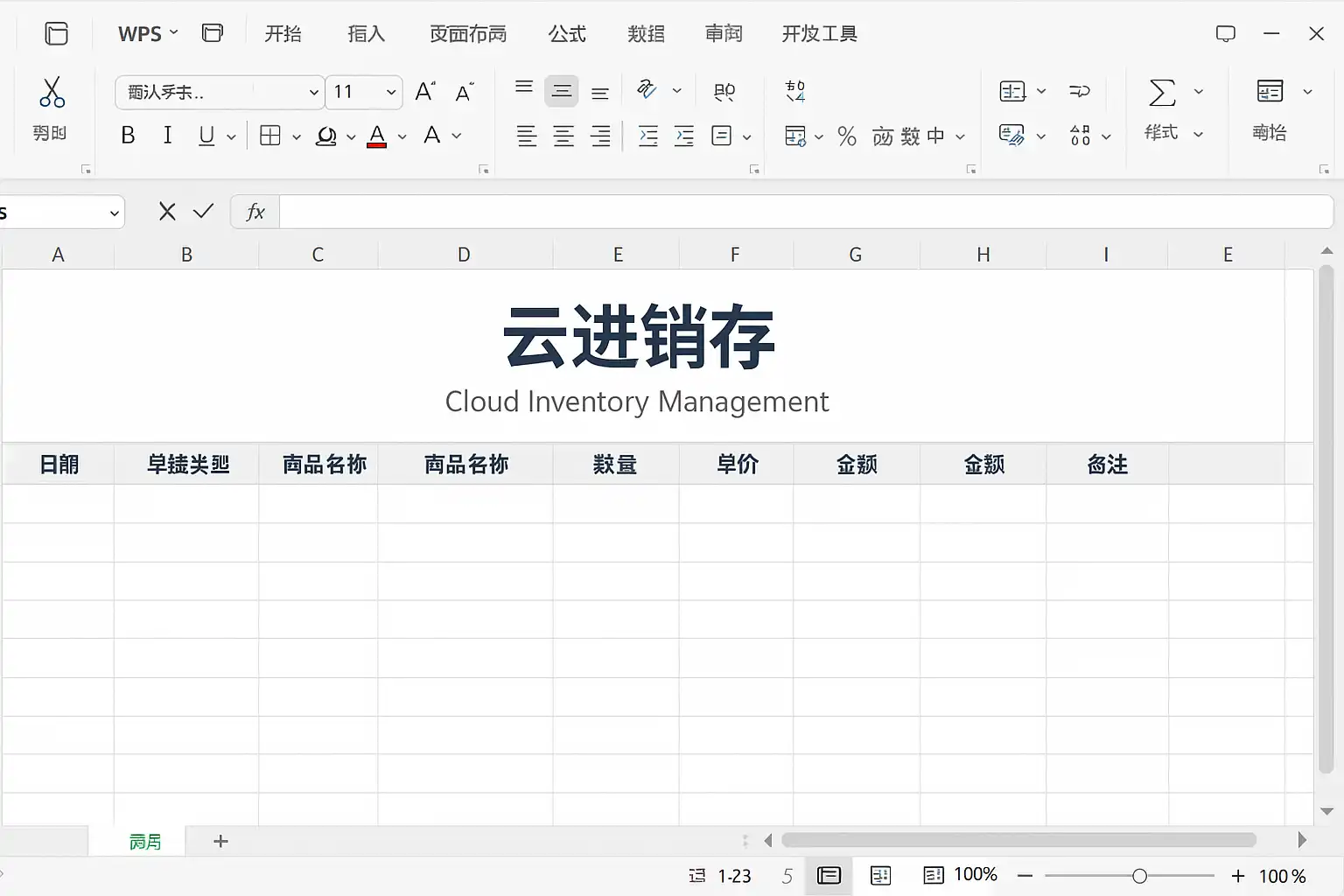Click the fx insert function icon
The width and height of the screenshot is (1344, 896).
tap(255, 212)
